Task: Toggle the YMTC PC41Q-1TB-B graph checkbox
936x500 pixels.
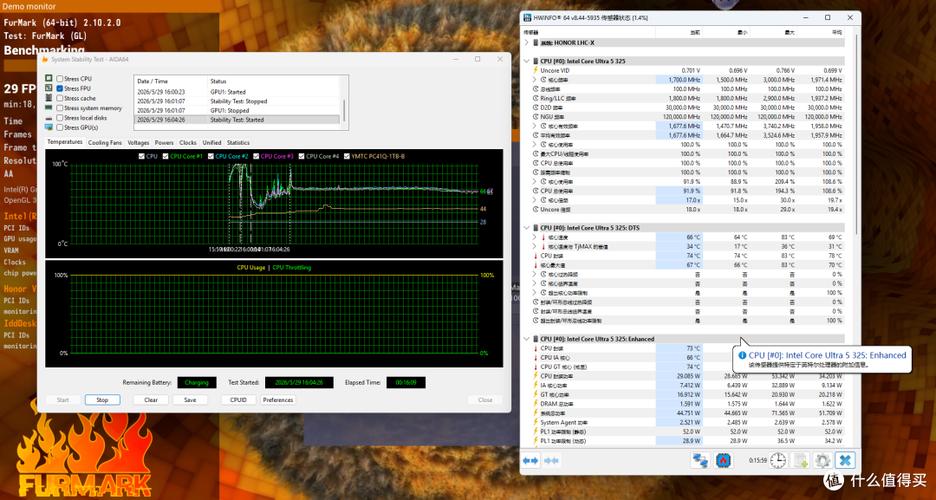Action: tap(347, 156)
